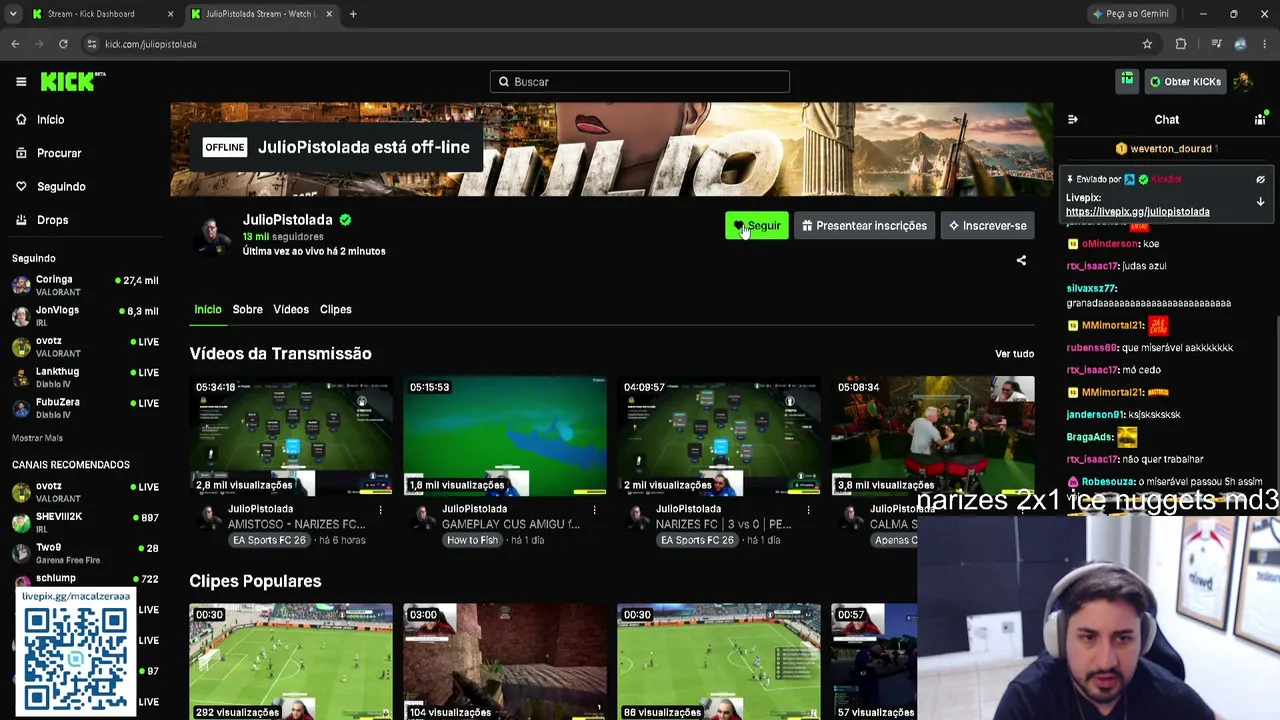1280x720 pixels.
Task: Open options for AMISTOSO - NARIZES video
Action: coord(380,510)
